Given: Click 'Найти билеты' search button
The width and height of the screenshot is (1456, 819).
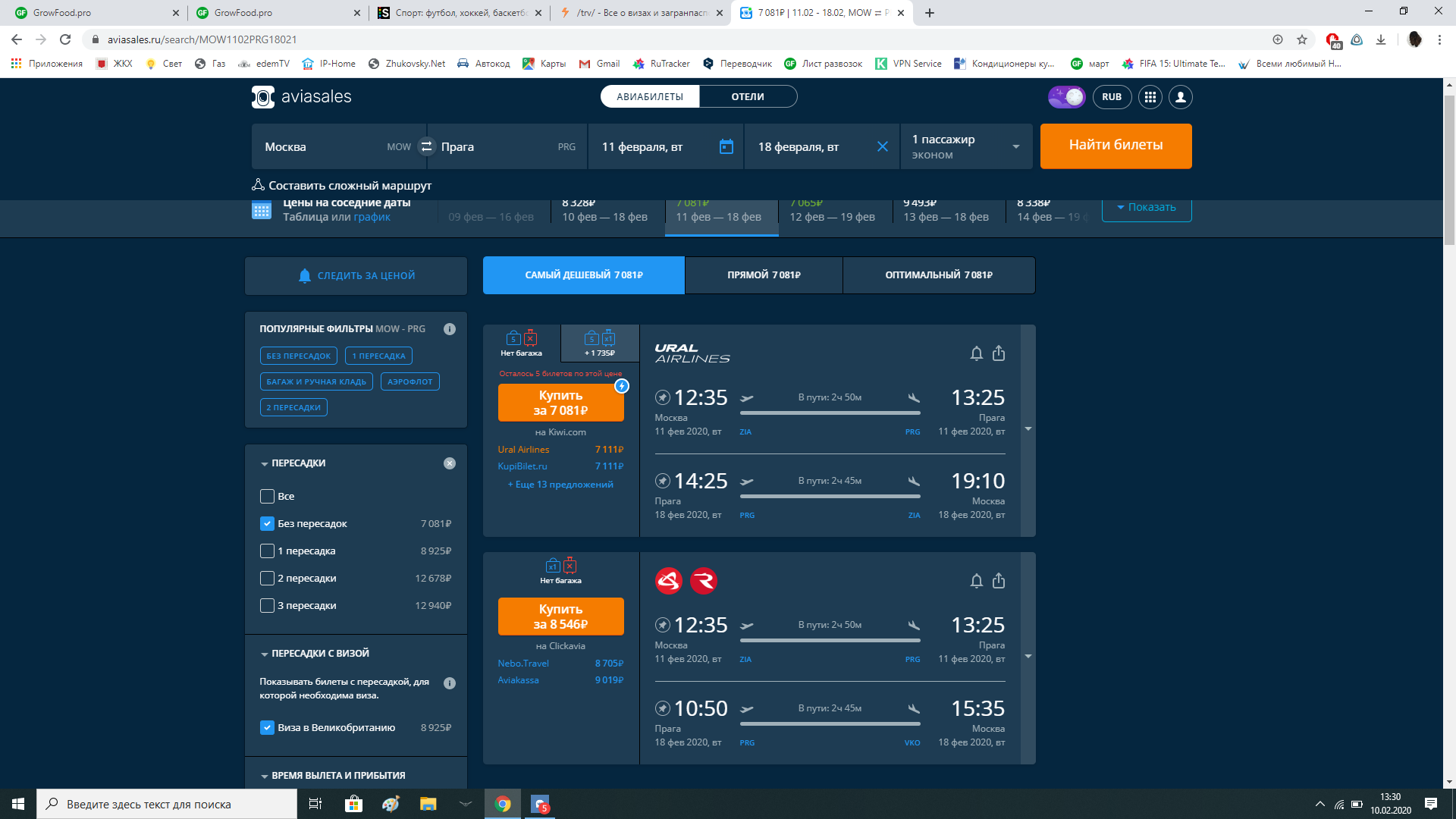Looking at the screenshot, I should point(1116,146).
